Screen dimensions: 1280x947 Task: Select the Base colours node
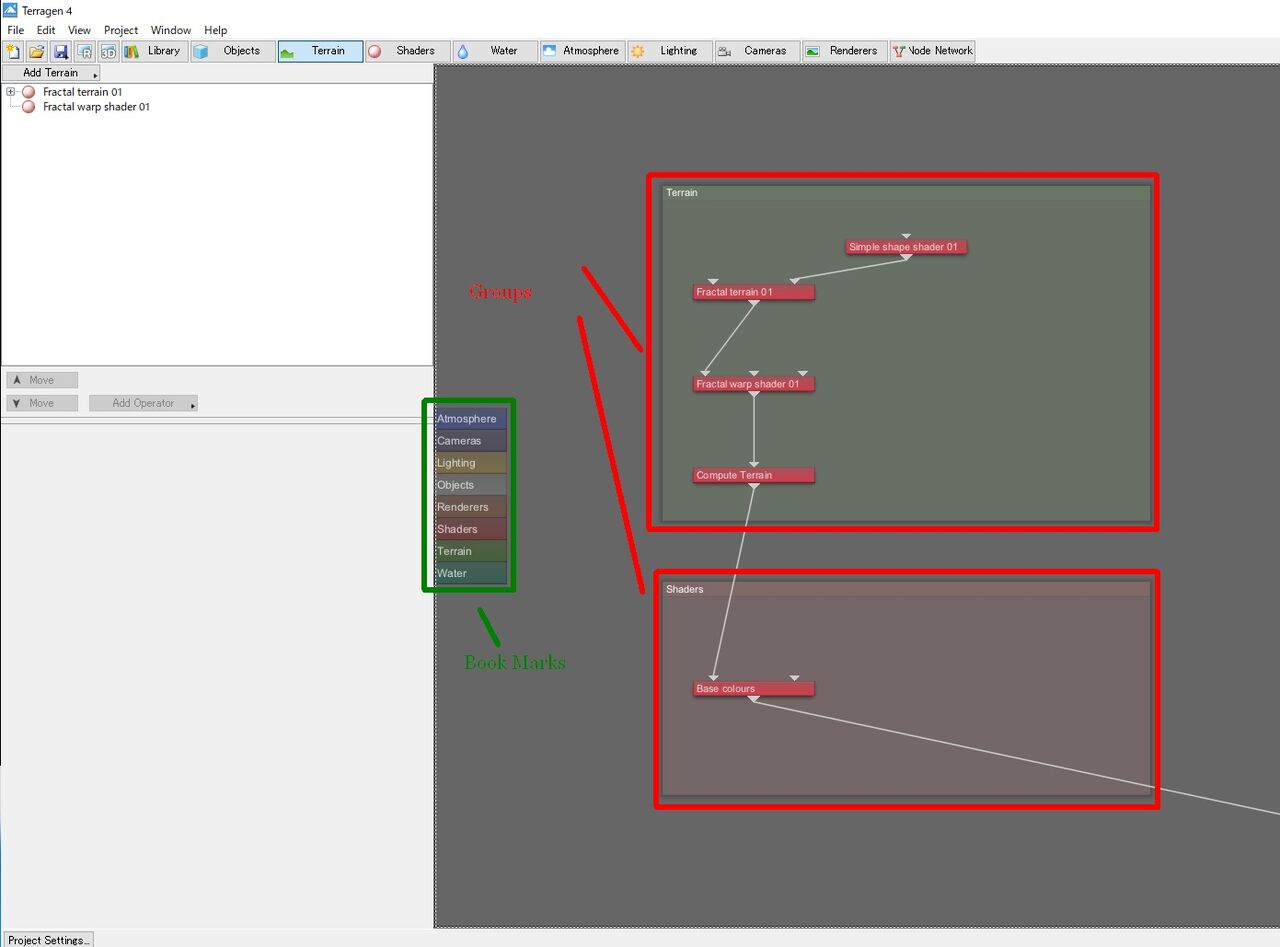click(754, 689)
